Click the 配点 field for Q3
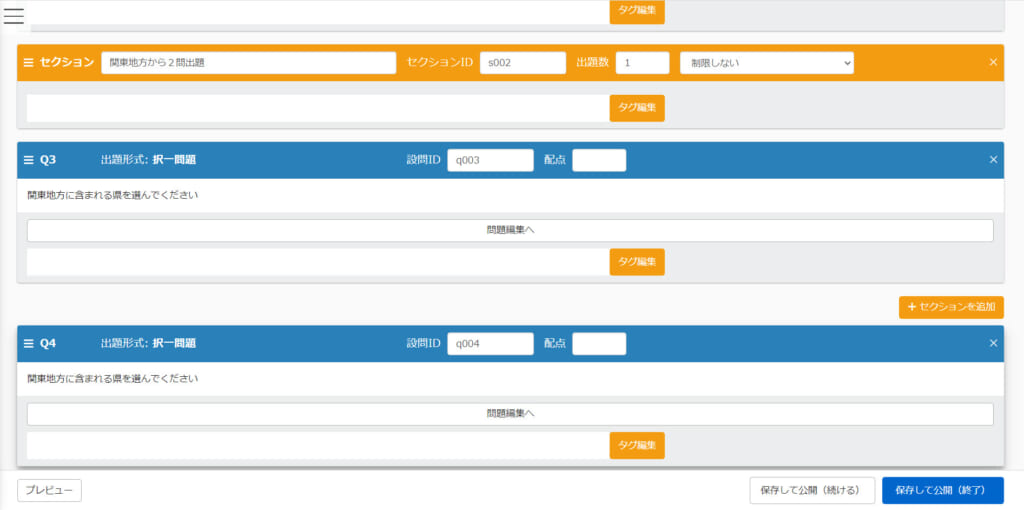 pyautogui.click(x=598, y=160)
